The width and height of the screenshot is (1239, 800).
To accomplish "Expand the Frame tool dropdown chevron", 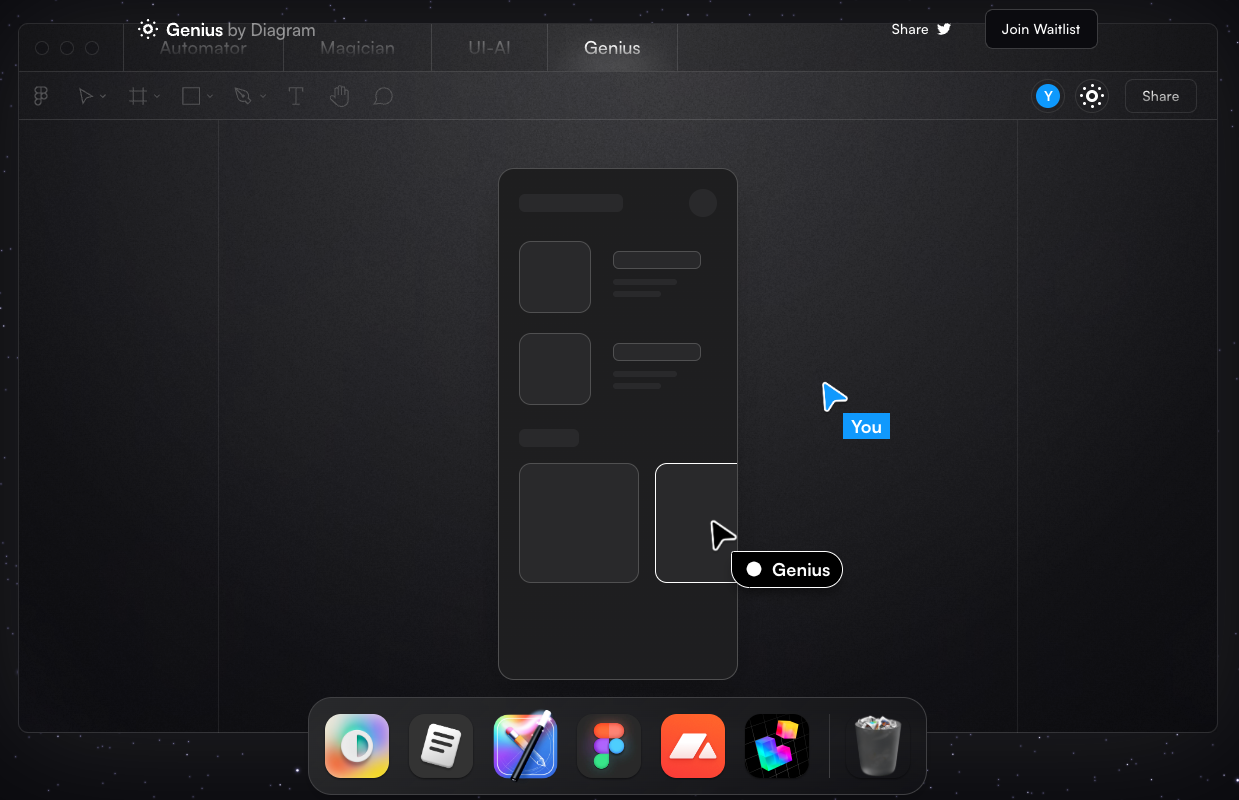I will pyautogui.click(x=157, y=97).
